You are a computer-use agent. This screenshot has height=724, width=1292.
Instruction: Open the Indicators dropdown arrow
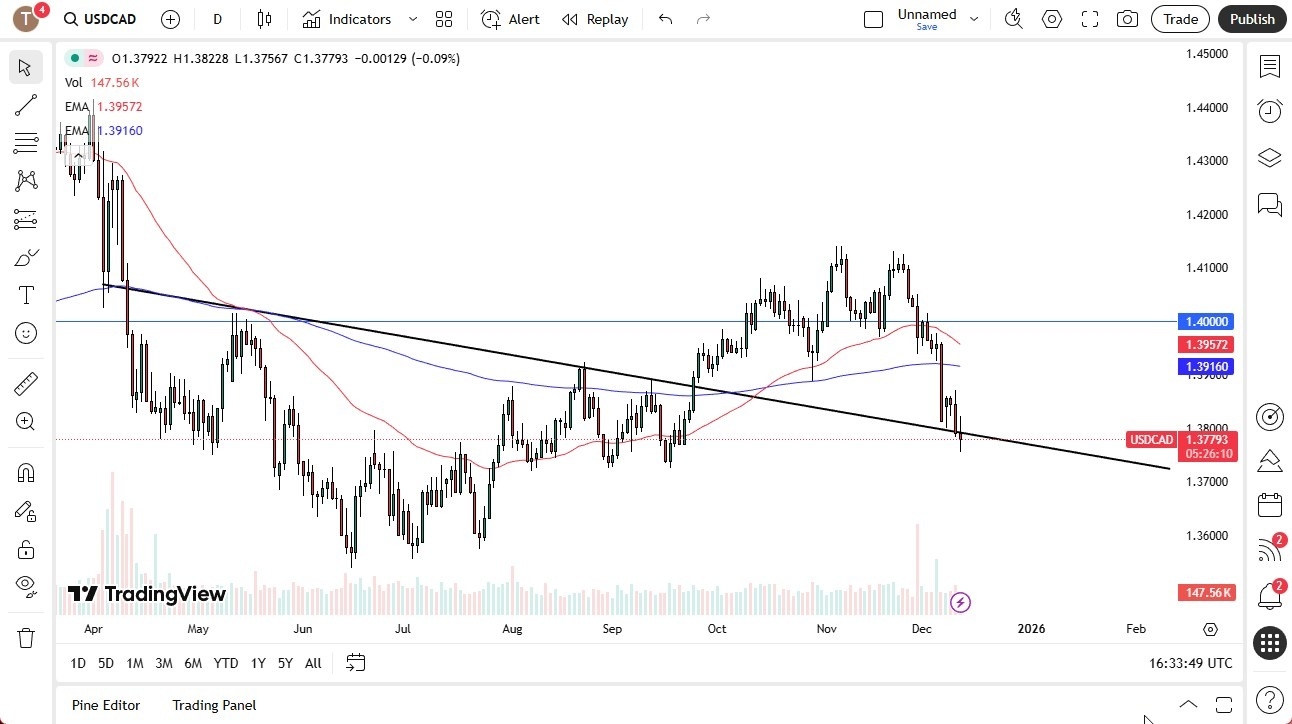click(x=412, y=18)
